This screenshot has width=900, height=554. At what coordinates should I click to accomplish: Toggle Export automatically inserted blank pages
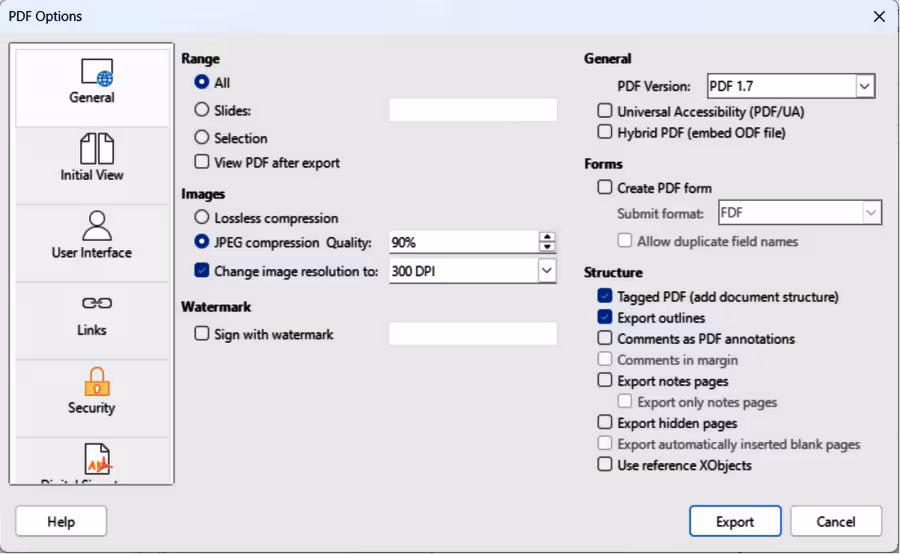[x=604, y=444]
